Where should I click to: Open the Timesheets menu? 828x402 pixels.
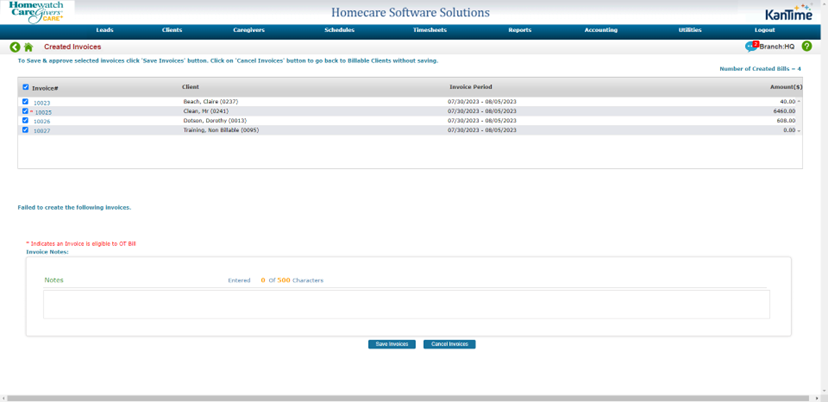pyautogui.click(x=430, y=30)
